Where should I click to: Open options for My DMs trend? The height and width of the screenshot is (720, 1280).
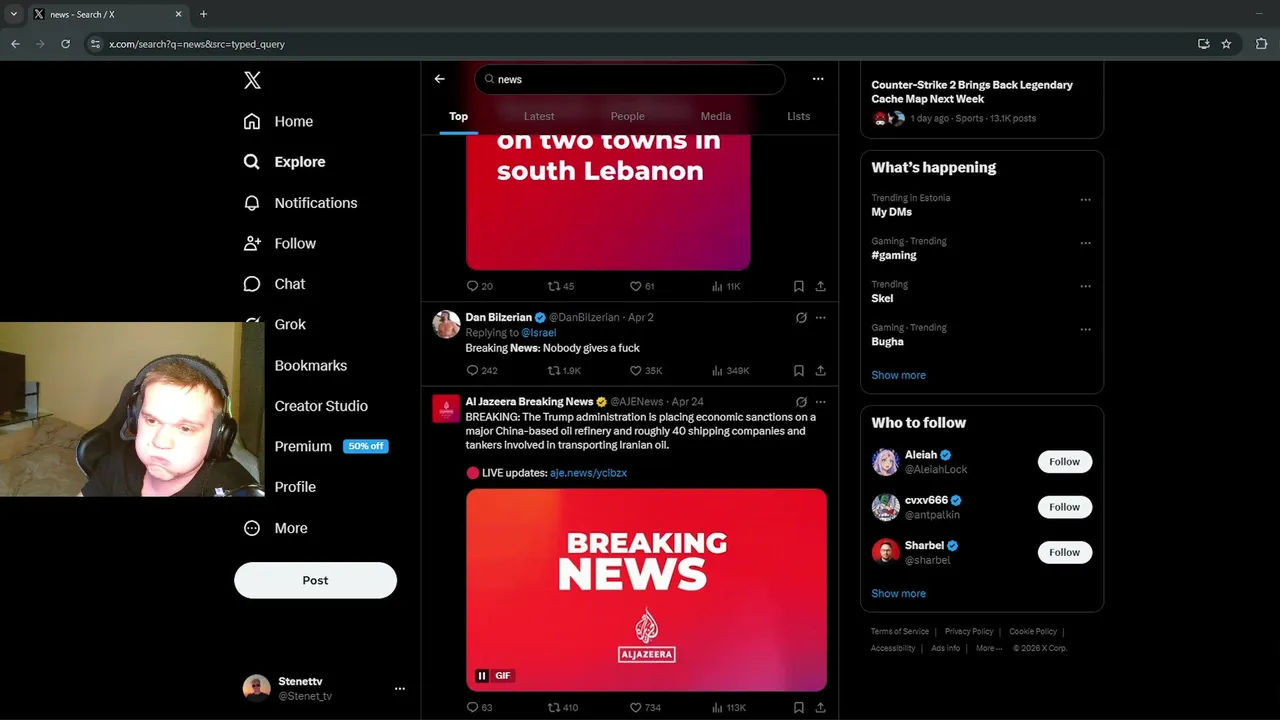1085,200
